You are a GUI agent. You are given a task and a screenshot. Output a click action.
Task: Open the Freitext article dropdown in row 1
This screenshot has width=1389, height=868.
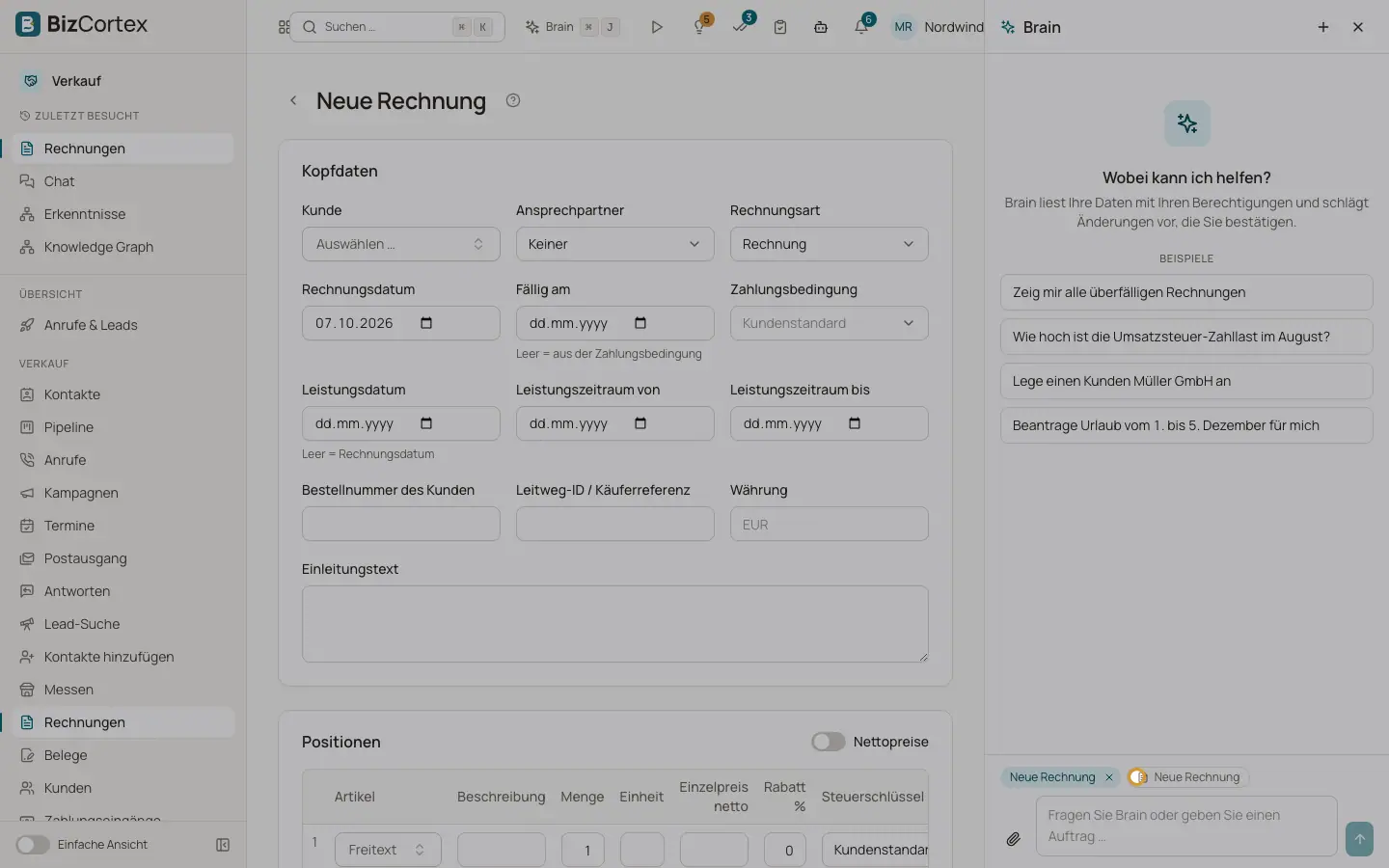(x=388, y=850)
